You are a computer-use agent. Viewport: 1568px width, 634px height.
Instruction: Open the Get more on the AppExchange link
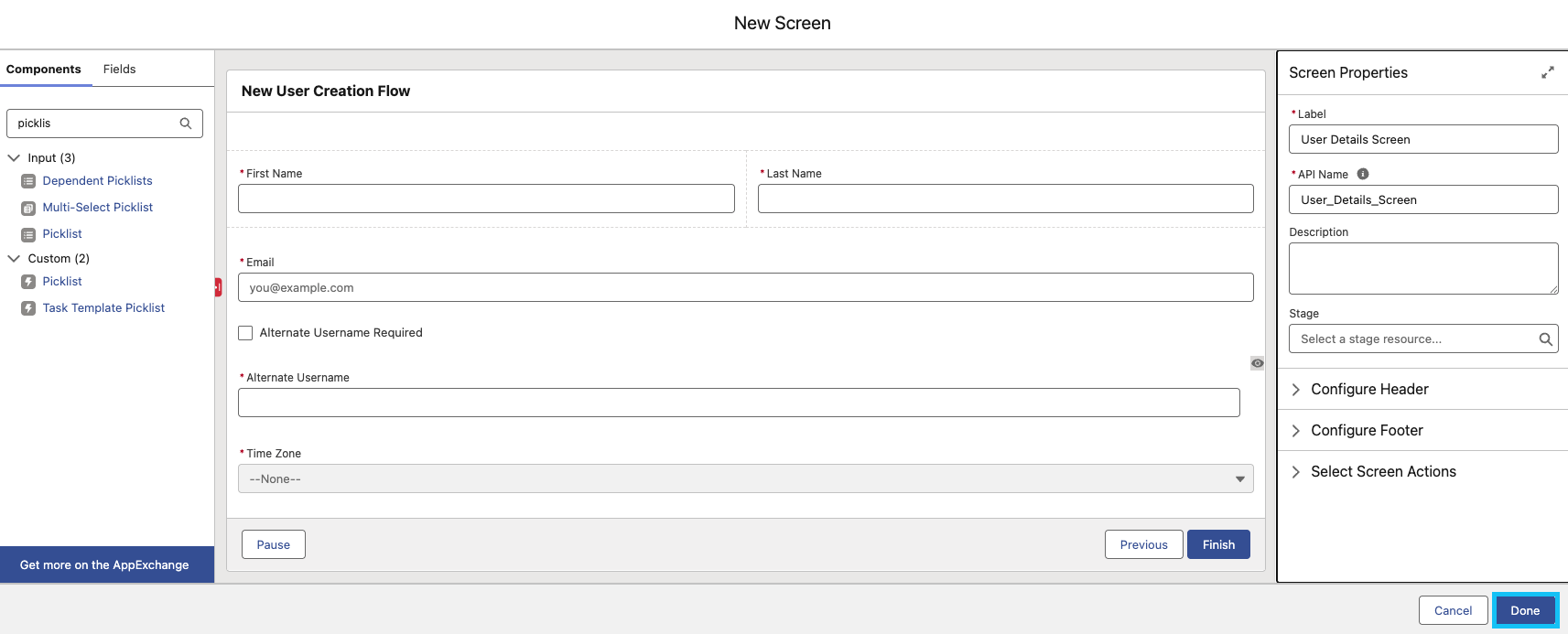click(104, 565)
